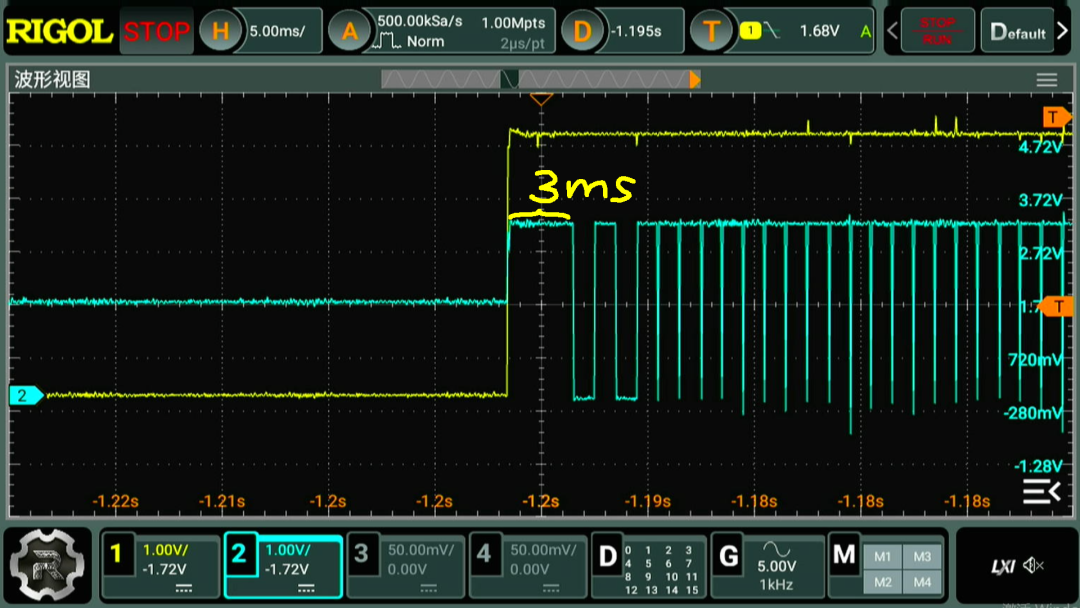
Task: Show previous quick buttons with left arrow
Action: coord(893,31)
